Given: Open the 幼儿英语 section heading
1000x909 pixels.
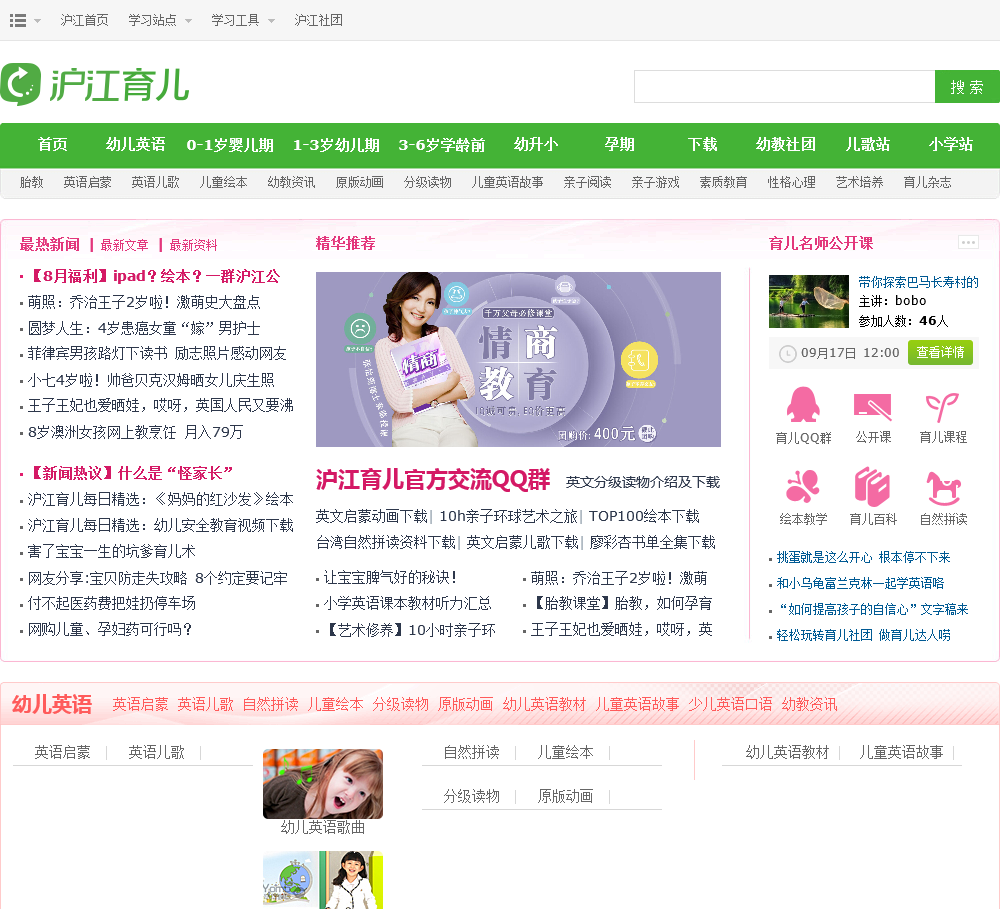Looking at the screenshot, I should [x=52, y=704].
